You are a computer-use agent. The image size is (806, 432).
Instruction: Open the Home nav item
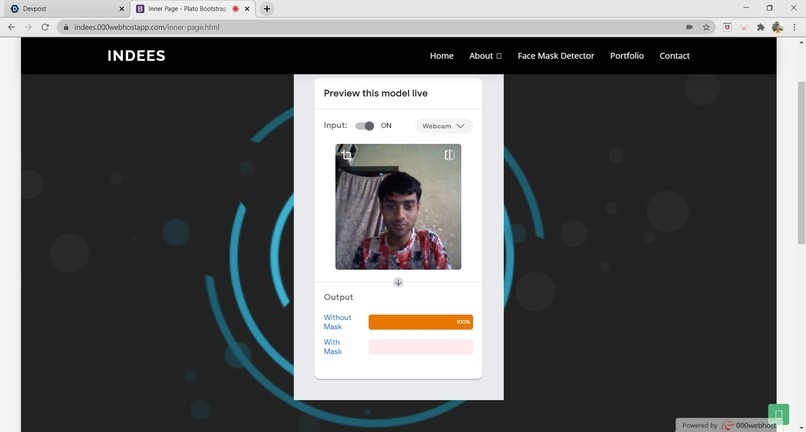442,56
